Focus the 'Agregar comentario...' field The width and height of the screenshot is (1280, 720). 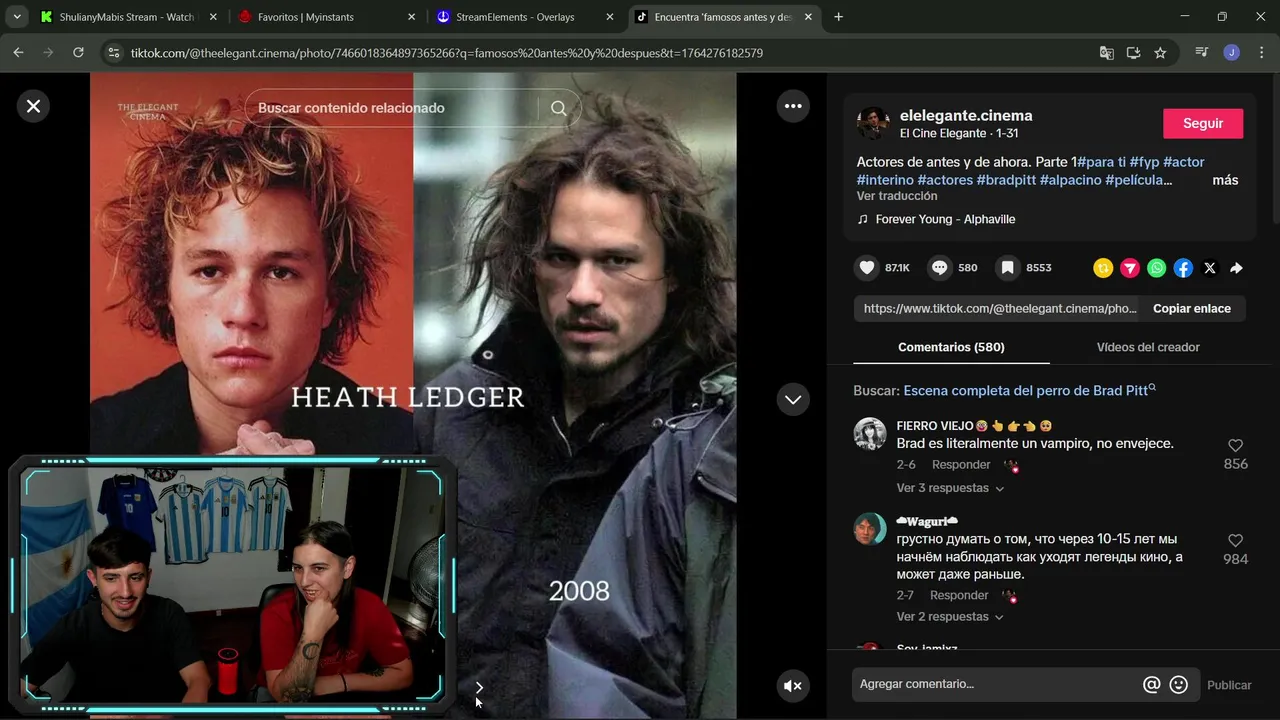click(x=995, y=684)
